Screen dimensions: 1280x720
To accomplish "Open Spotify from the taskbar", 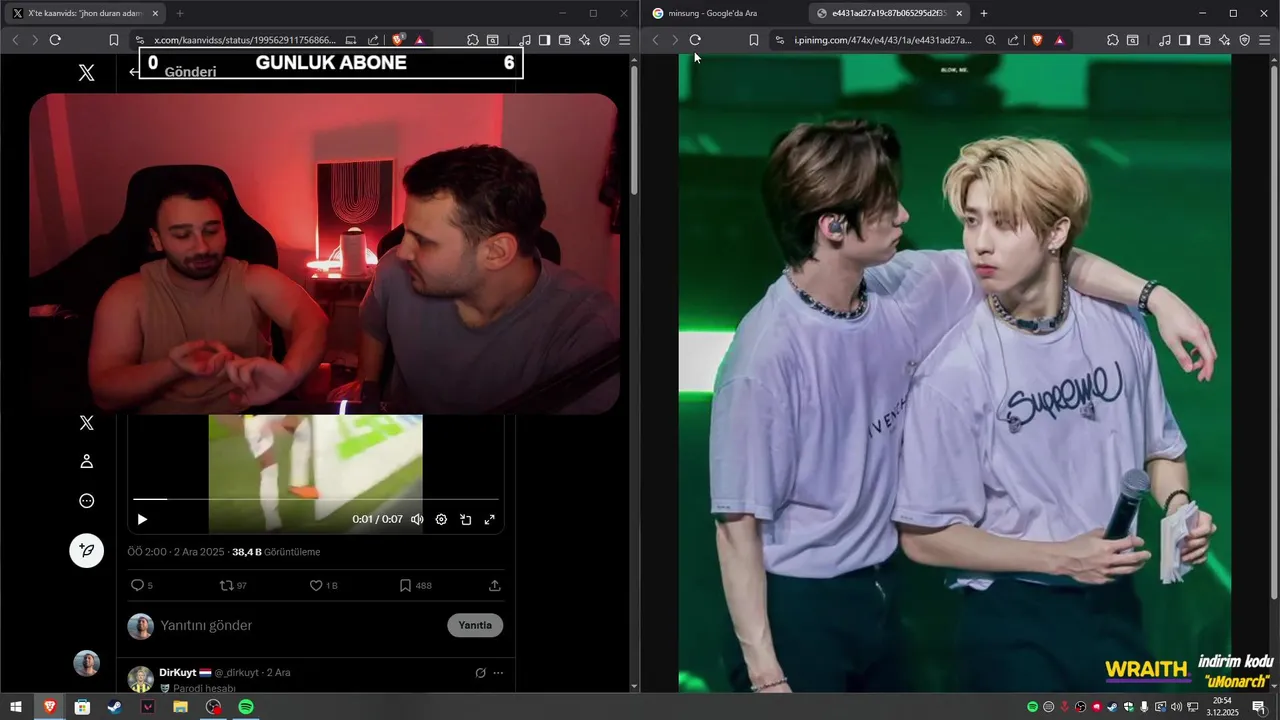I will (246, 707).
